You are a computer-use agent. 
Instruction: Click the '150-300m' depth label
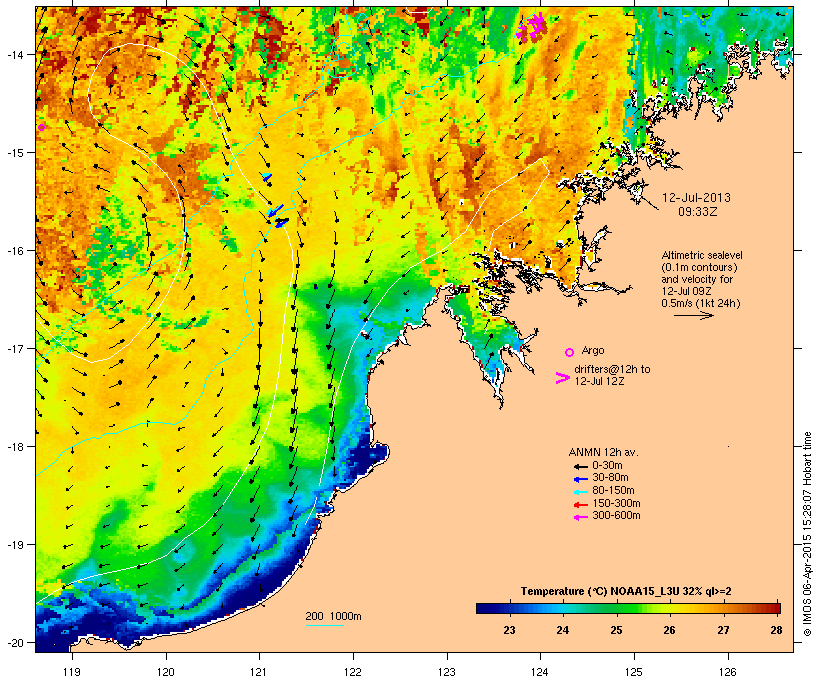(616, 504)
